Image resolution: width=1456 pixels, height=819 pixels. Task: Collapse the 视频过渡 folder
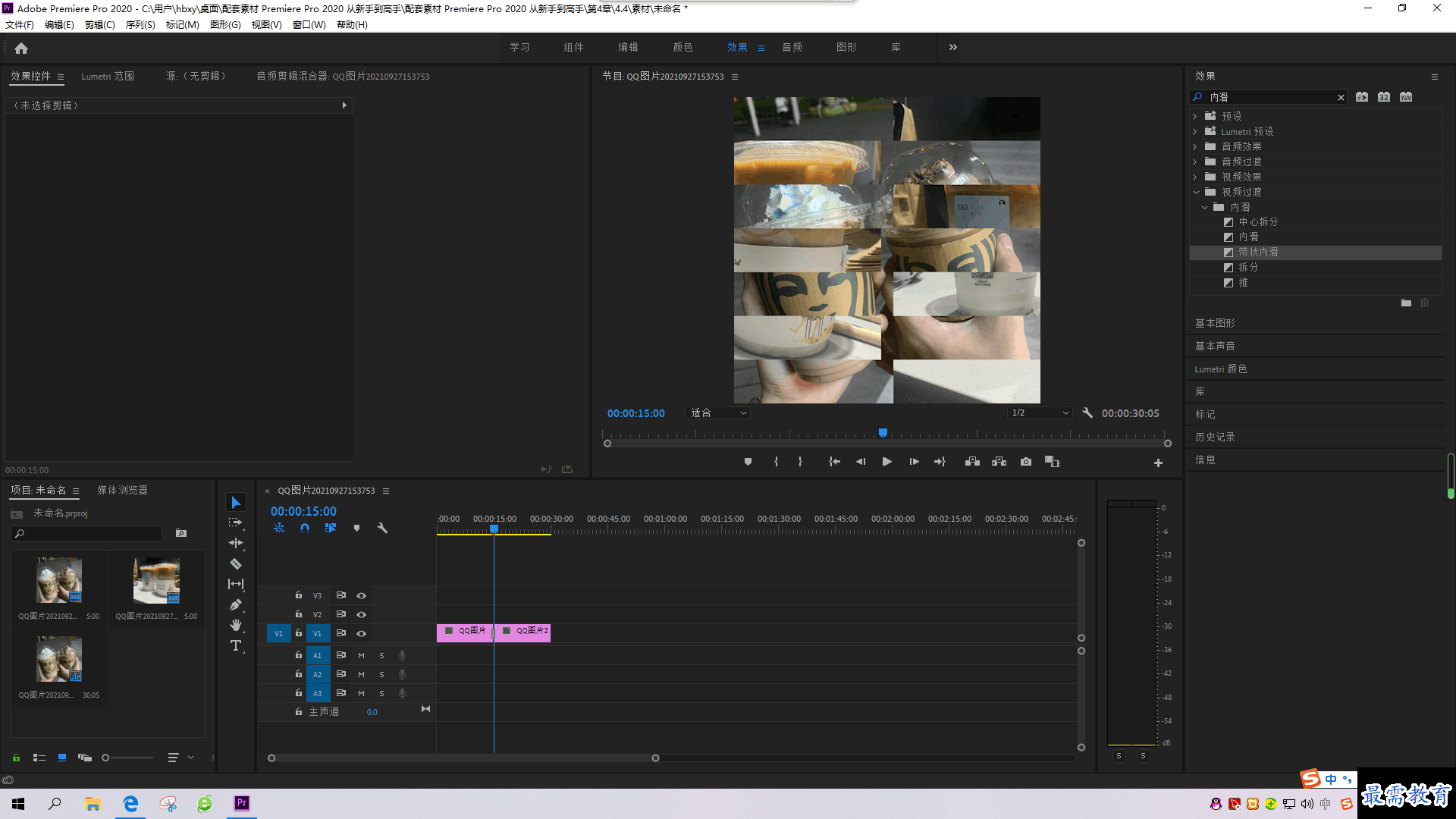1195,192
